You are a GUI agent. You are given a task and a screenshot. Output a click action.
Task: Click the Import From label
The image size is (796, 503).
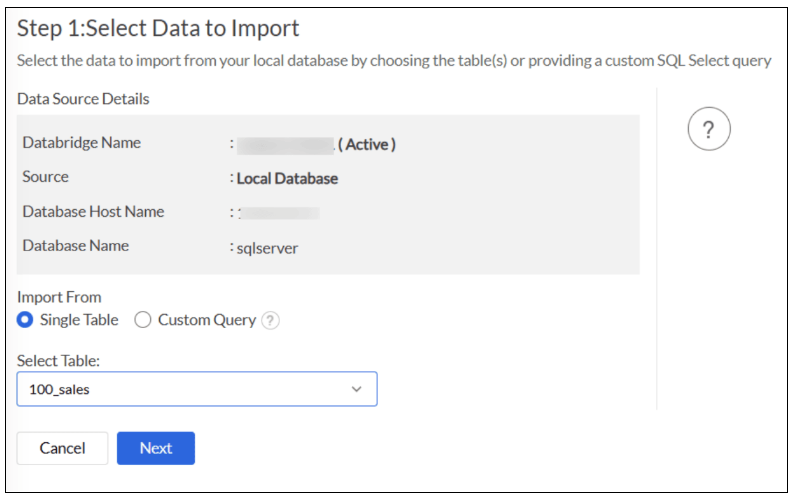(59, 297)
